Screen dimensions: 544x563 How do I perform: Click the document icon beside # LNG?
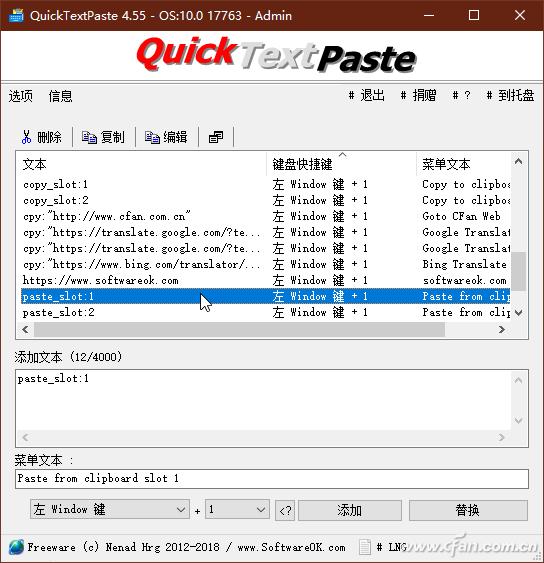365,547
